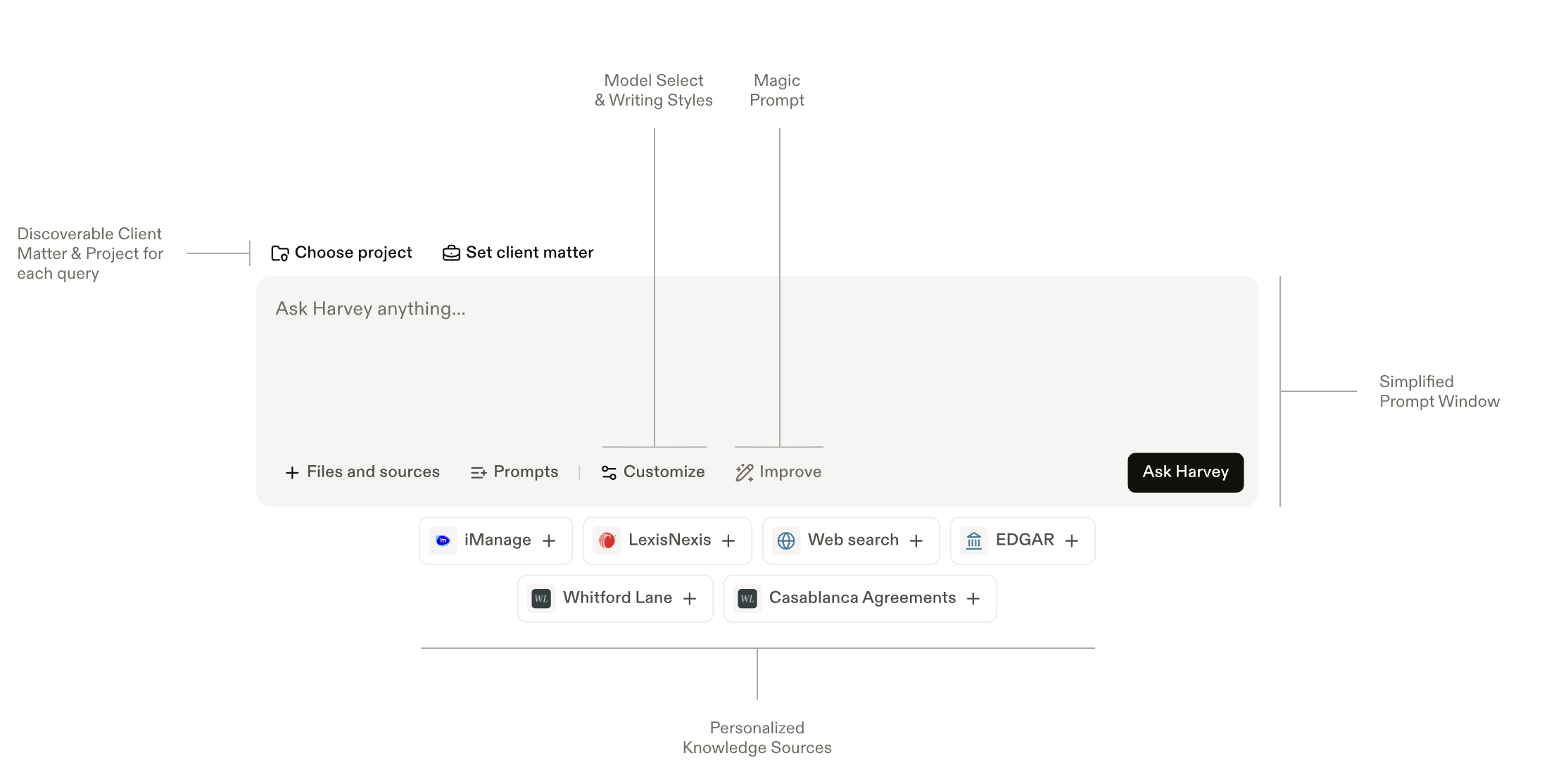Select the Customize sliders icon
Screen dimensions: 1561x784
pyautogui.click(x=608, y=472)
